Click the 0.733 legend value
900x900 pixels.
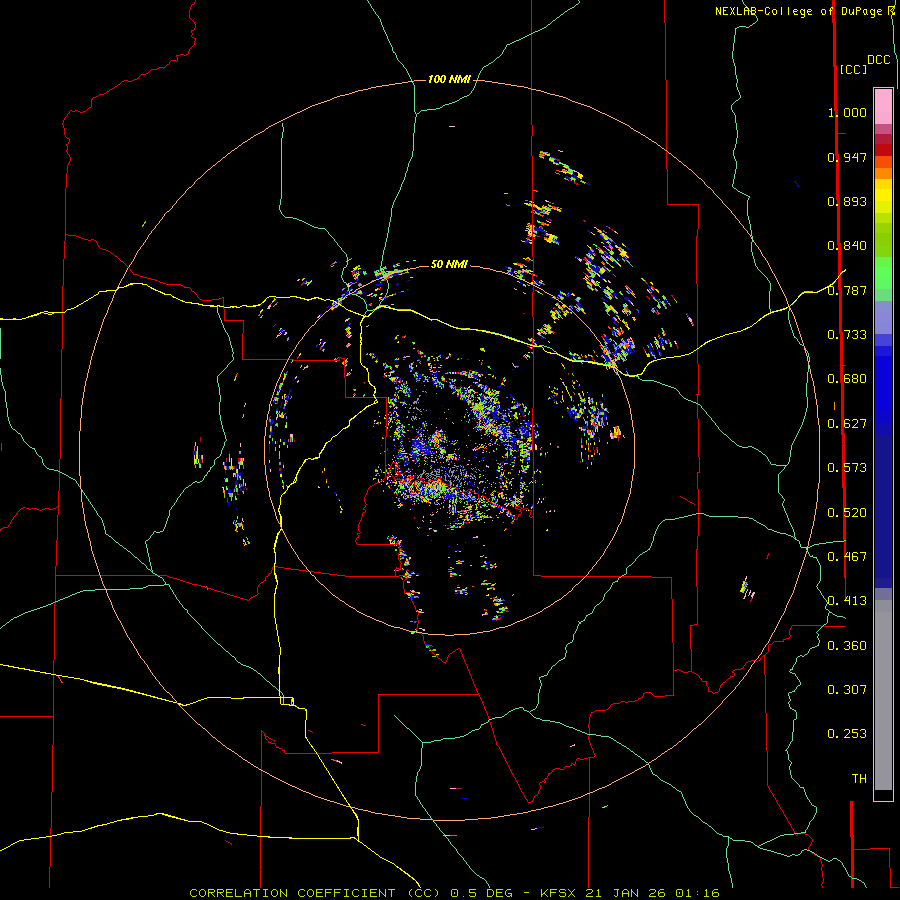point(847,335)
